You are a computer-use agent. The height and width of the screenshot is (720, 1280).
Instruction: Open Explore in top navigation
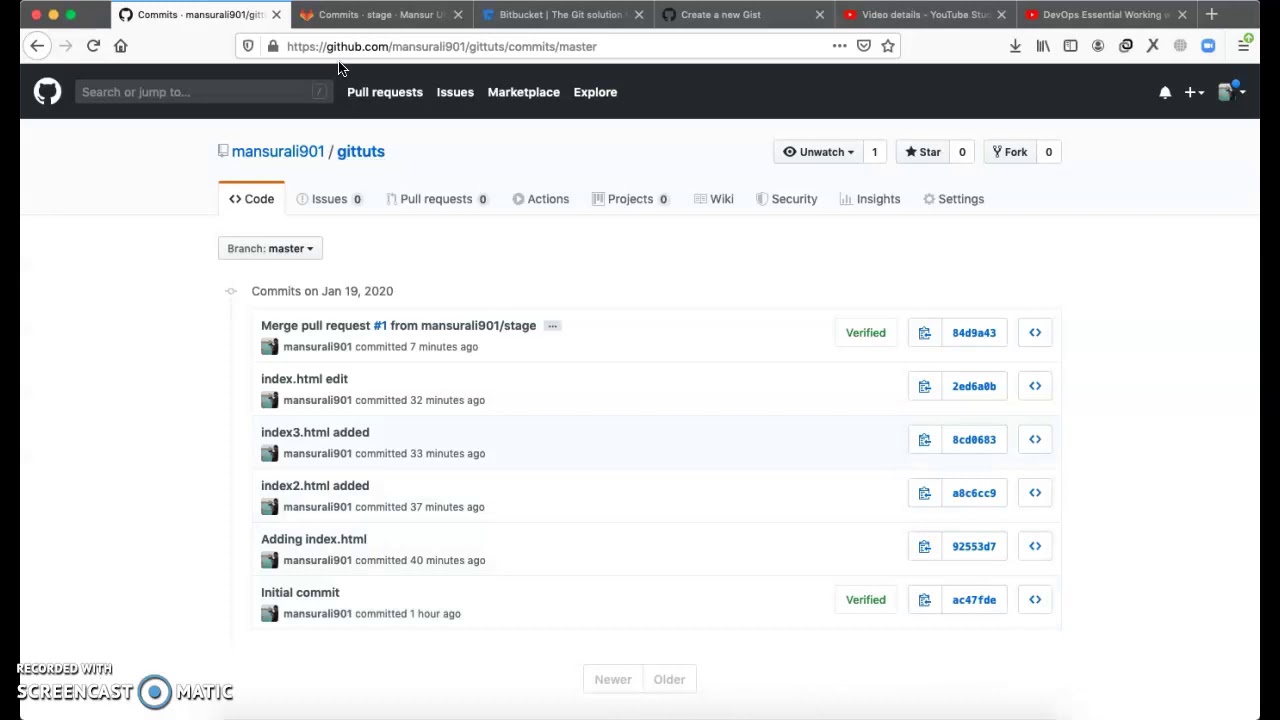pos(595,92)
